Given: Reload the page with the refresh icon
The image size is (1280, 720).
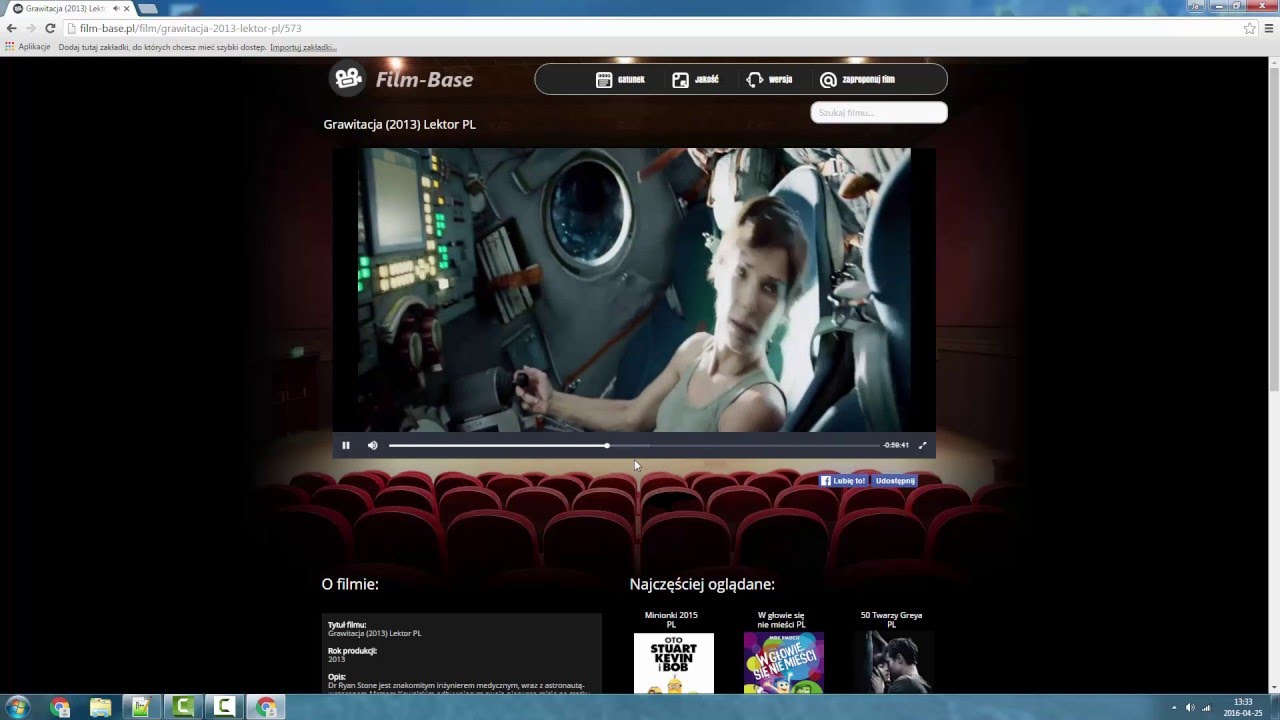Looking at the screenshot, I should [50, 28].
